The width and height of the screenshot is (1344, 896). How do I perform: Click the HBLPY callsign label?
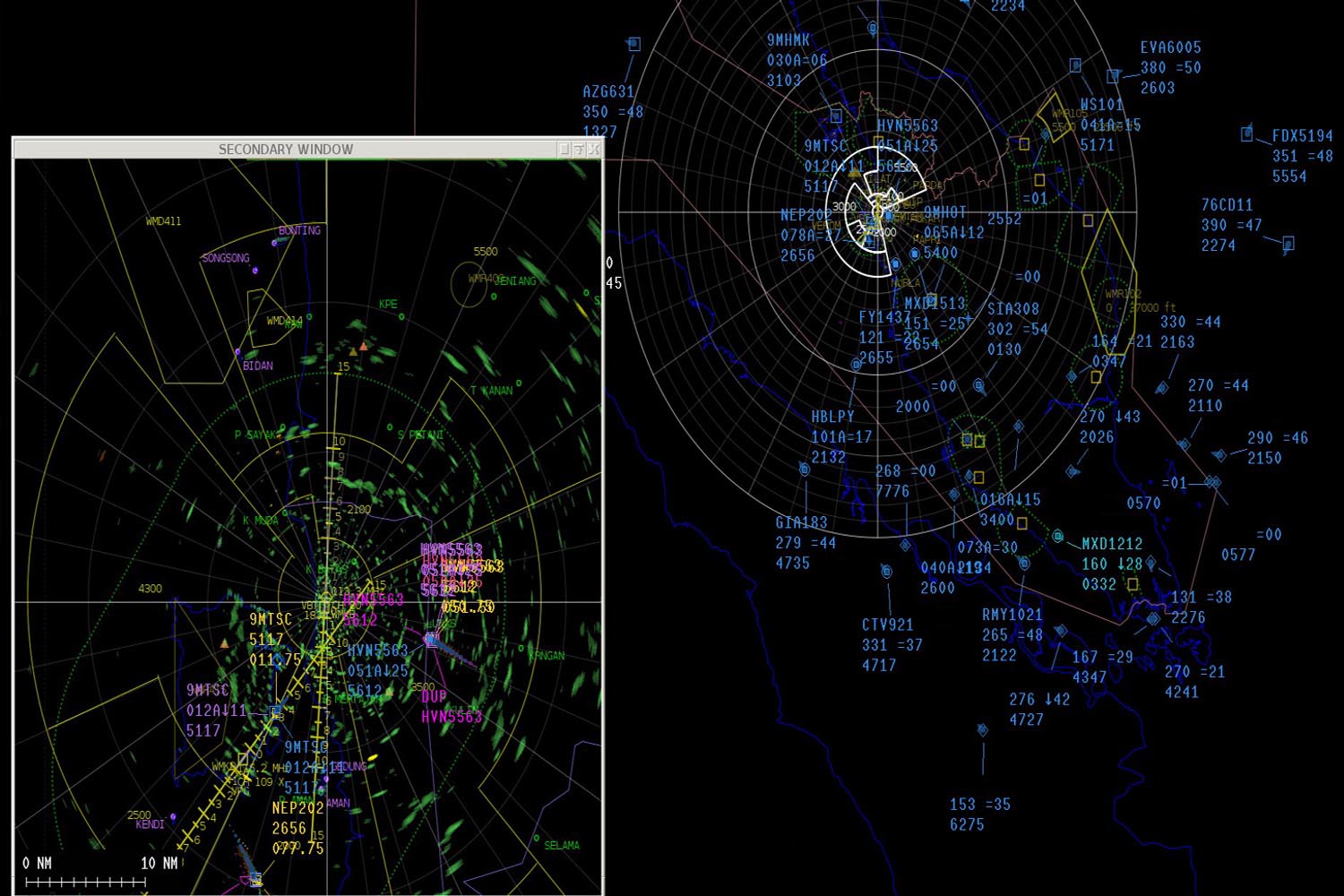coord(833,417)
